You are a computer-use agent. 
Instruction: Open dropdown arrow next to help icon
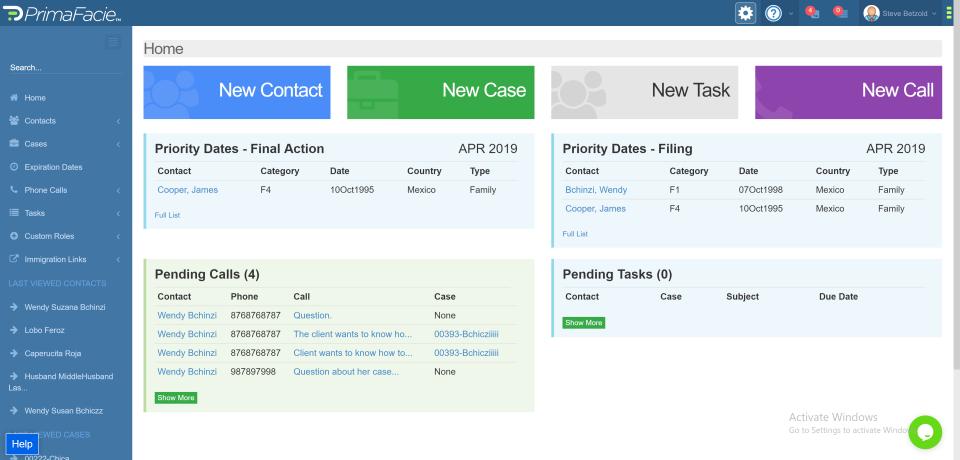790,13
